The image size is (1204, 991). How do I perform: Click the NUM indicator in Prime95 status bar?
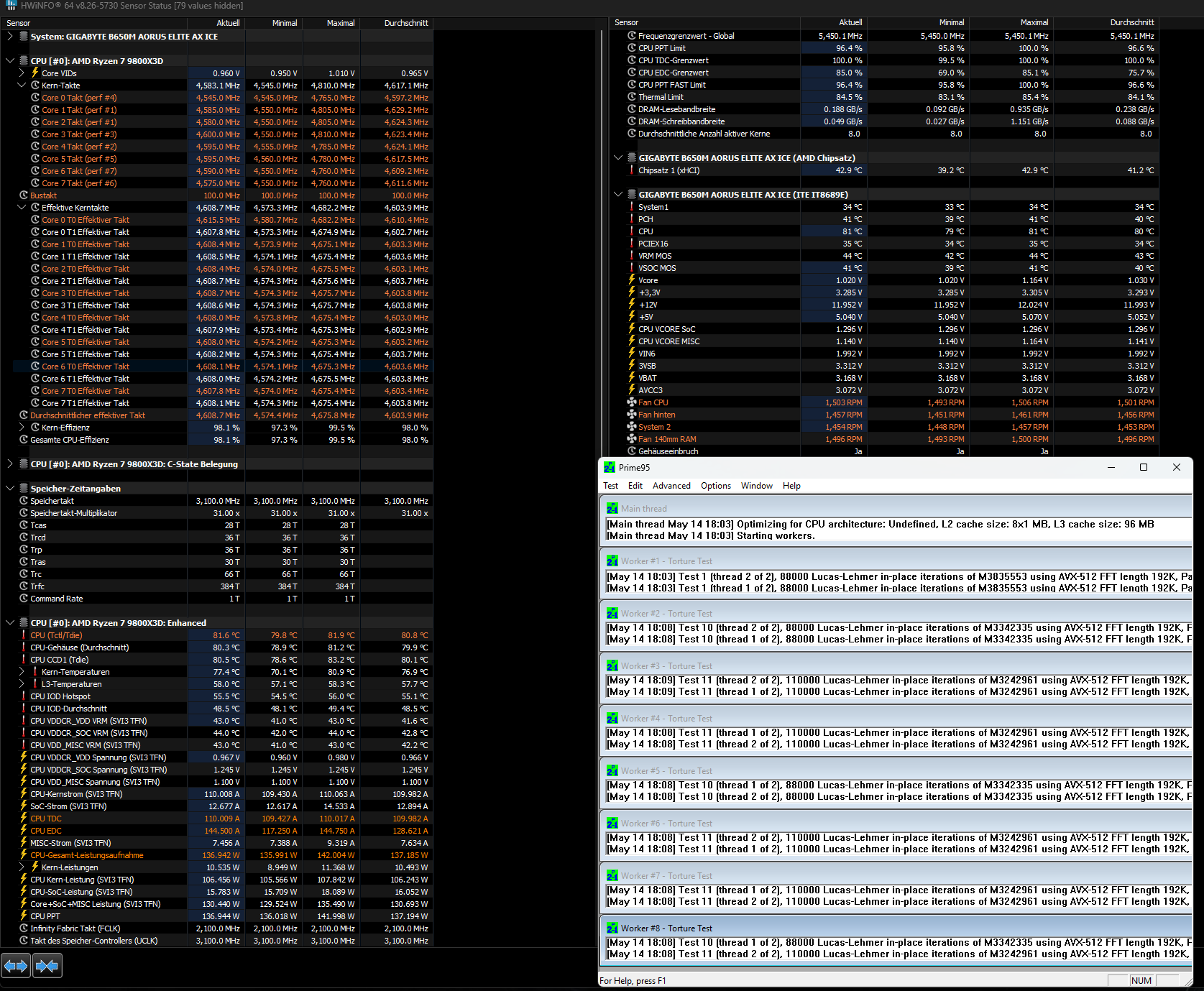pyautogui.click(x=1141, y=981)
